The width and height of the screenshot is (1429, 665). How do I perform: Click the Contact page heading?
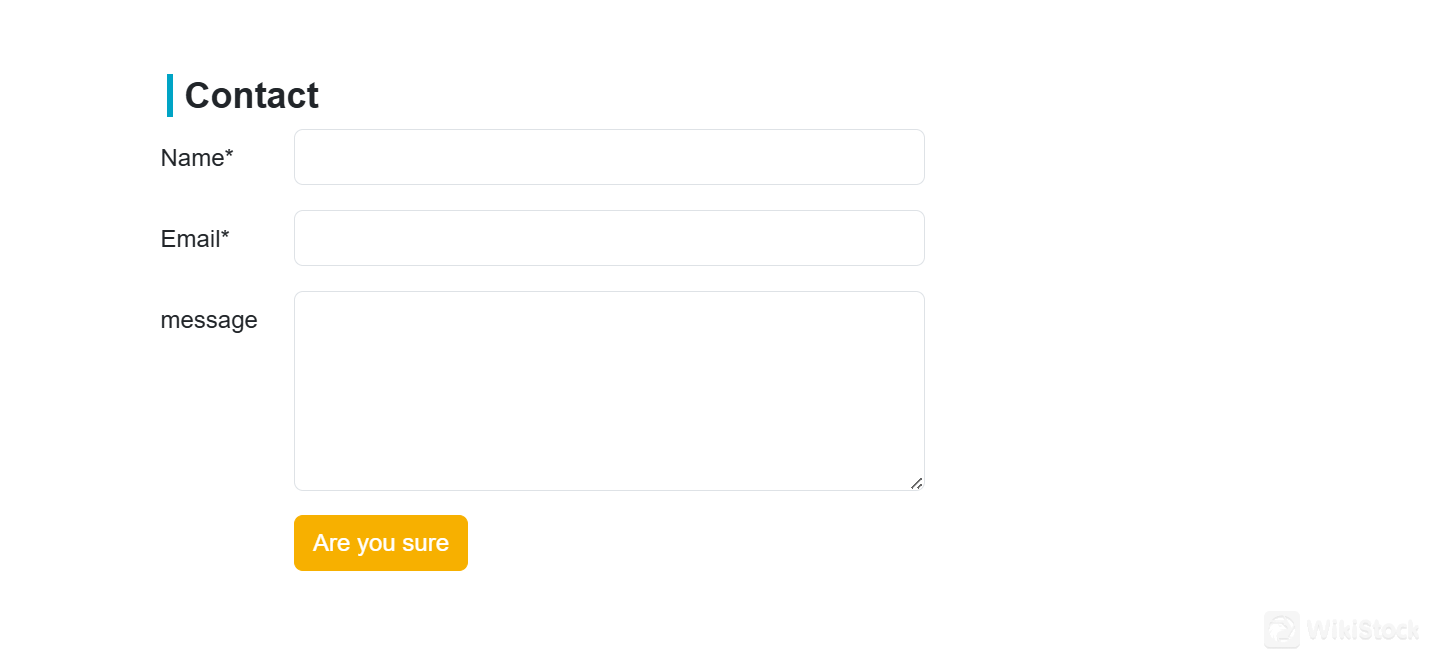[x=251, y=95]
